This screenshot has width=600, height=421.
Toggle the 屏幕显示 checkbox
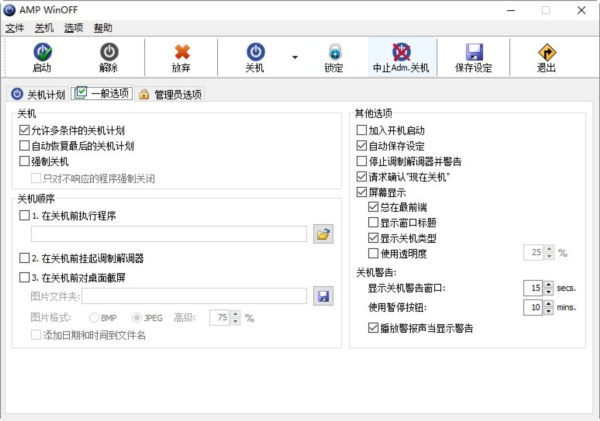[x=361, y=192]
